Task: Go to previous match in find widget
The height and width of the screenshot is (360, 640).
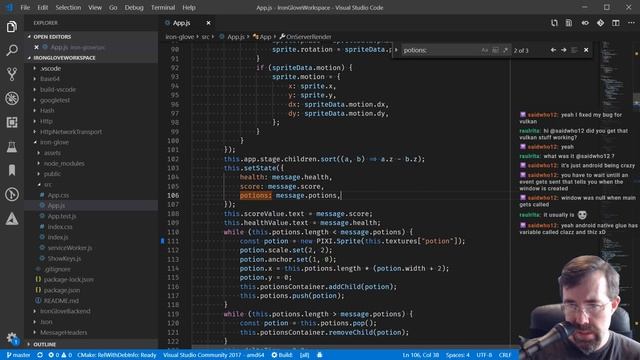Action: point(553,50)
